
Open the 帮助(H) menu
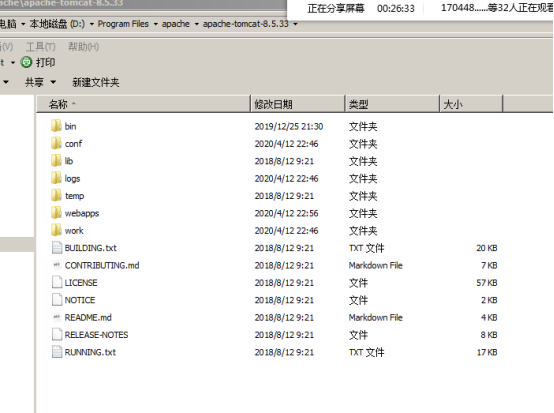pyautogui.click(x=83, y=47)
